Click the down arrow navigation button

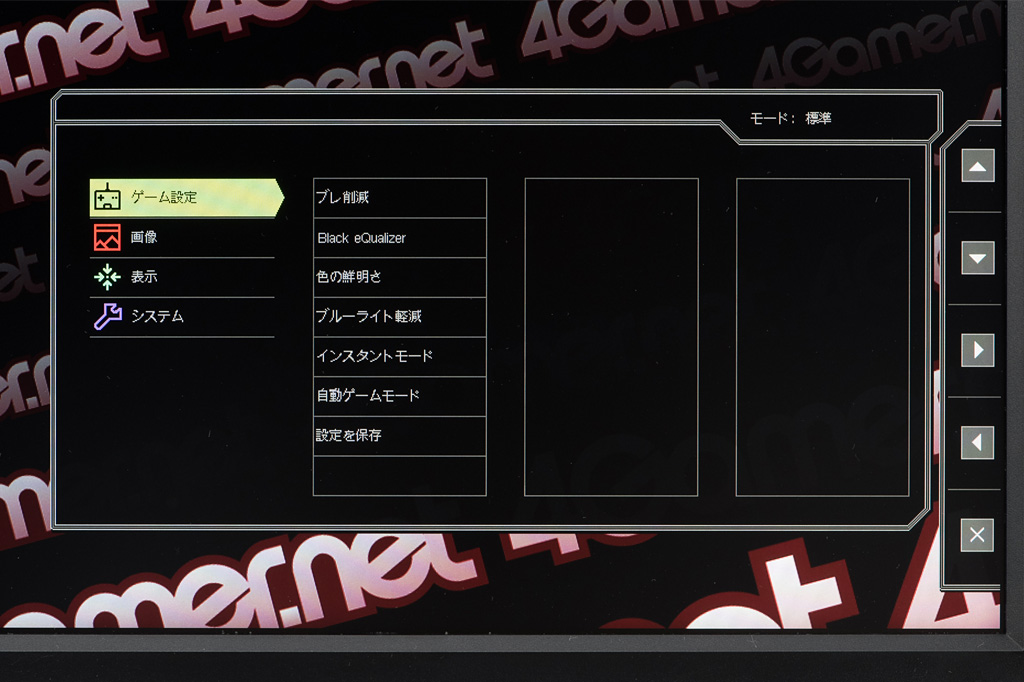tap(978, 257)
